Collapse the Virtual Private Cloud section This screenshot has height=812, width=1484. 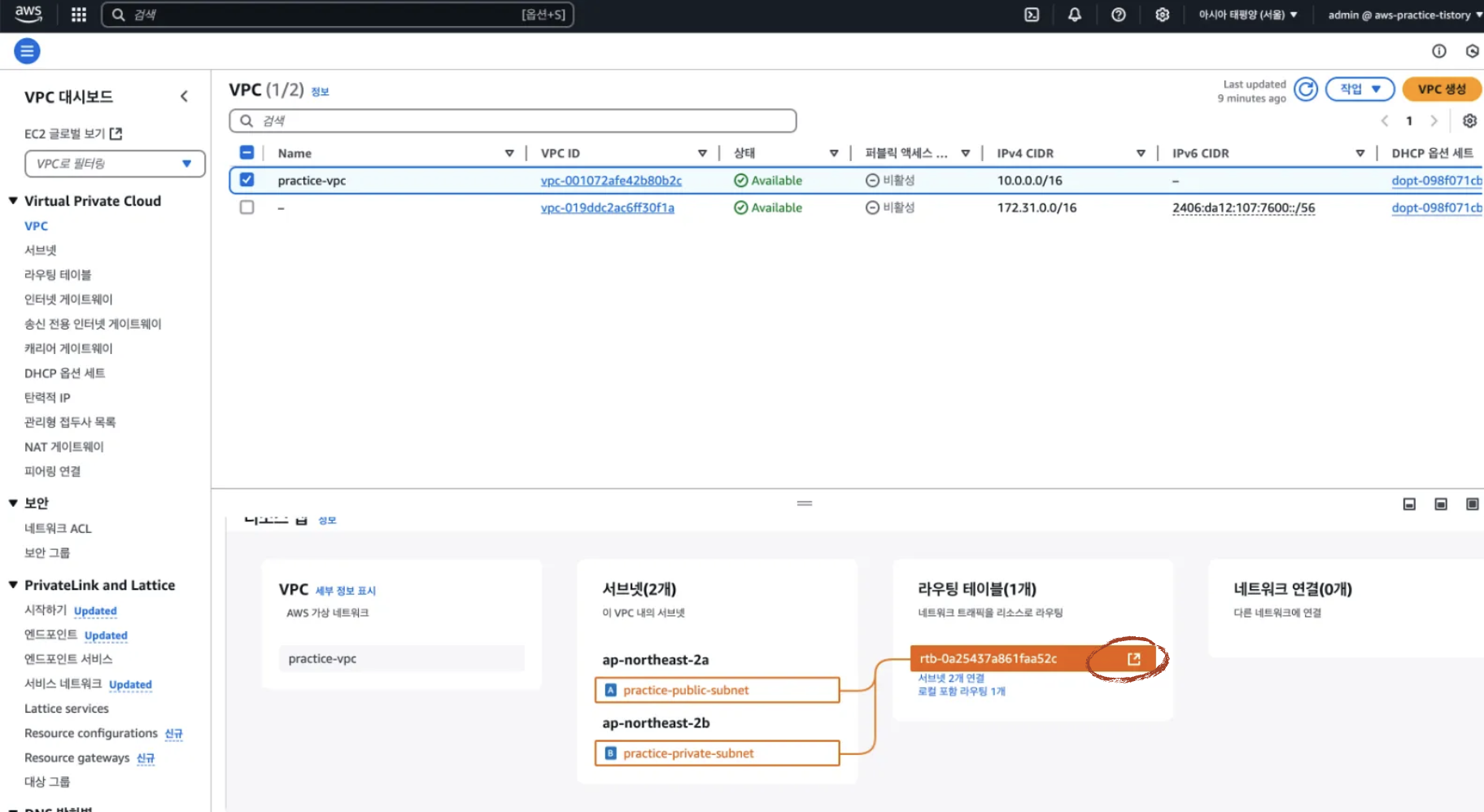(x=13, y=200)
